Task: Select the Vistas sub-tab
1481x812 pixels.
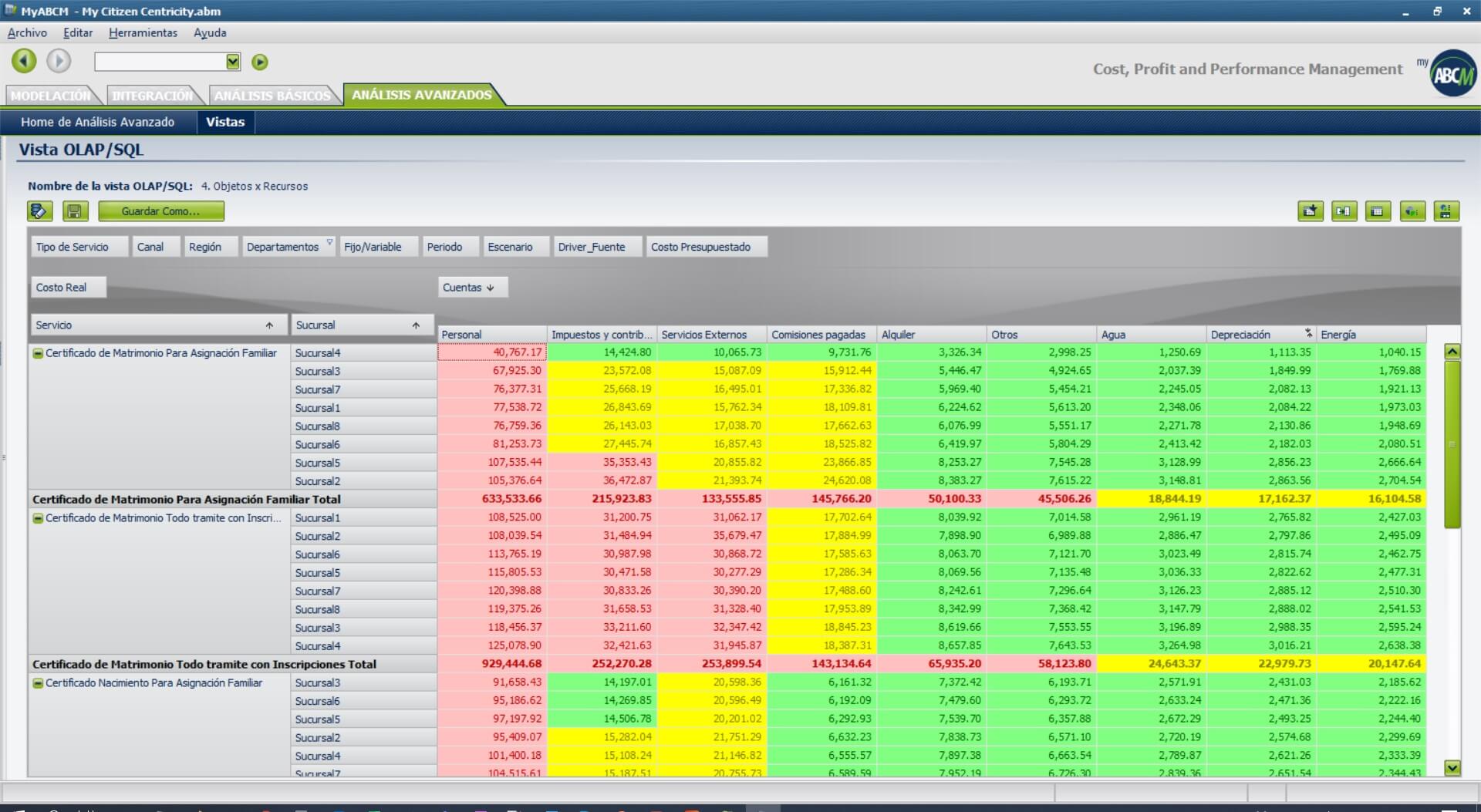Action: click(x=225, y=122)
